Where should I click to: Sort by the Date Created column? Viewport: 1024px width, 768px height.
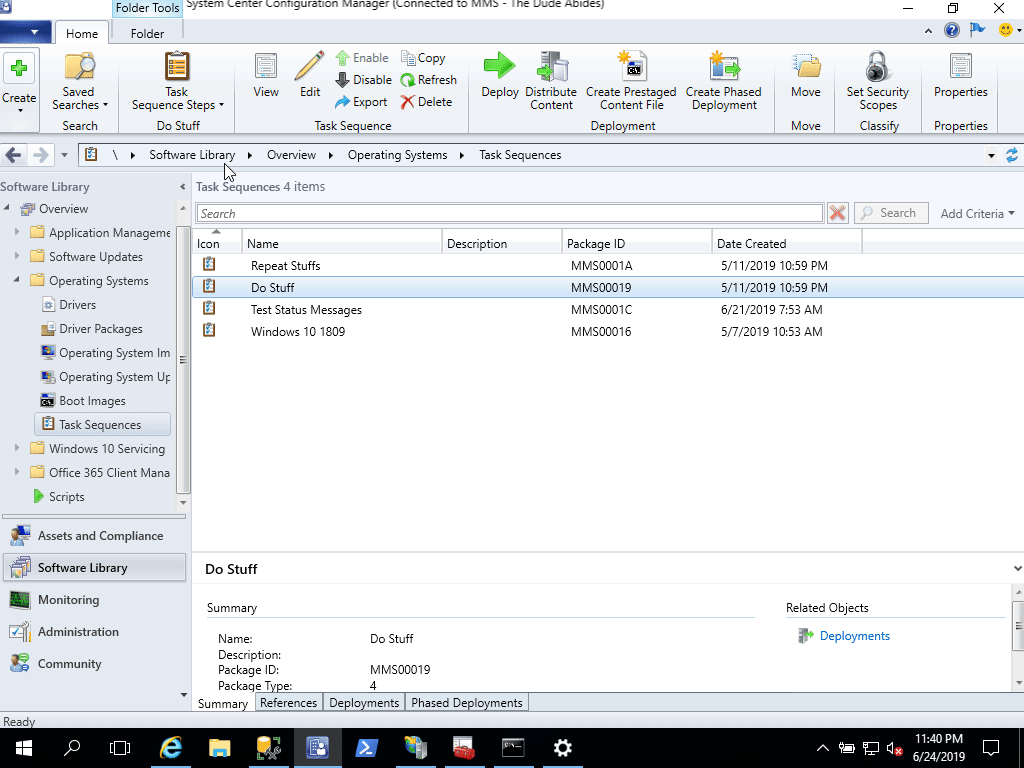[x=786, y=244]
